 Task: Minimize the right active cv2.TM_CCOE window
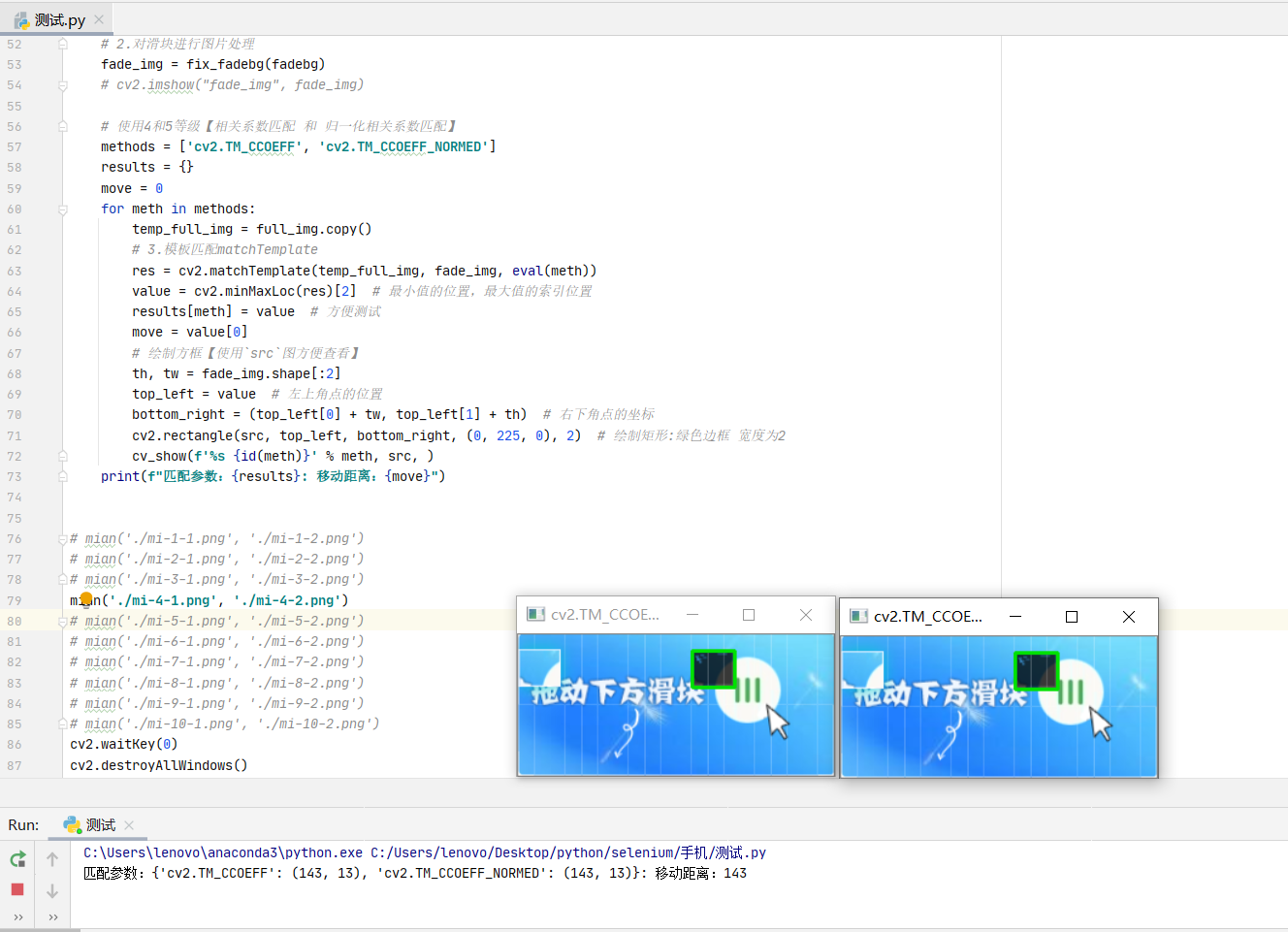coord(1015,616)
